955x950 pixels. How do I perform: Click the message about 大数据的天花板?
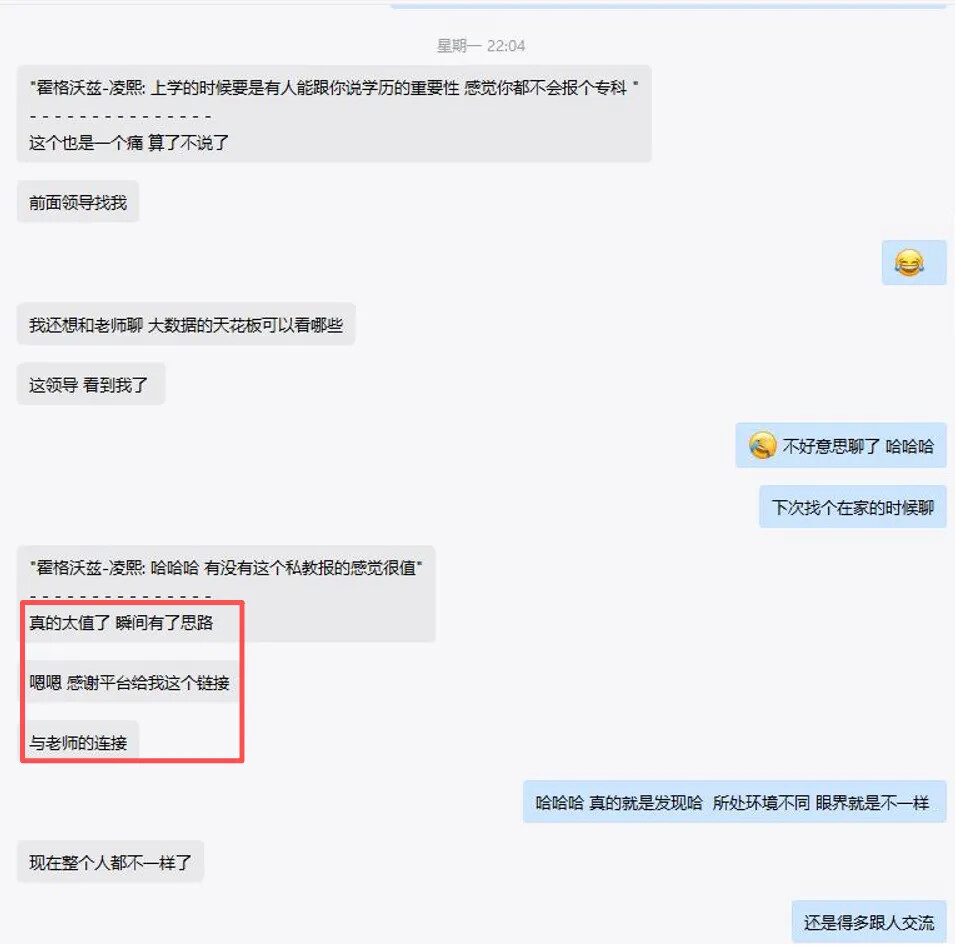click(186, 325)
